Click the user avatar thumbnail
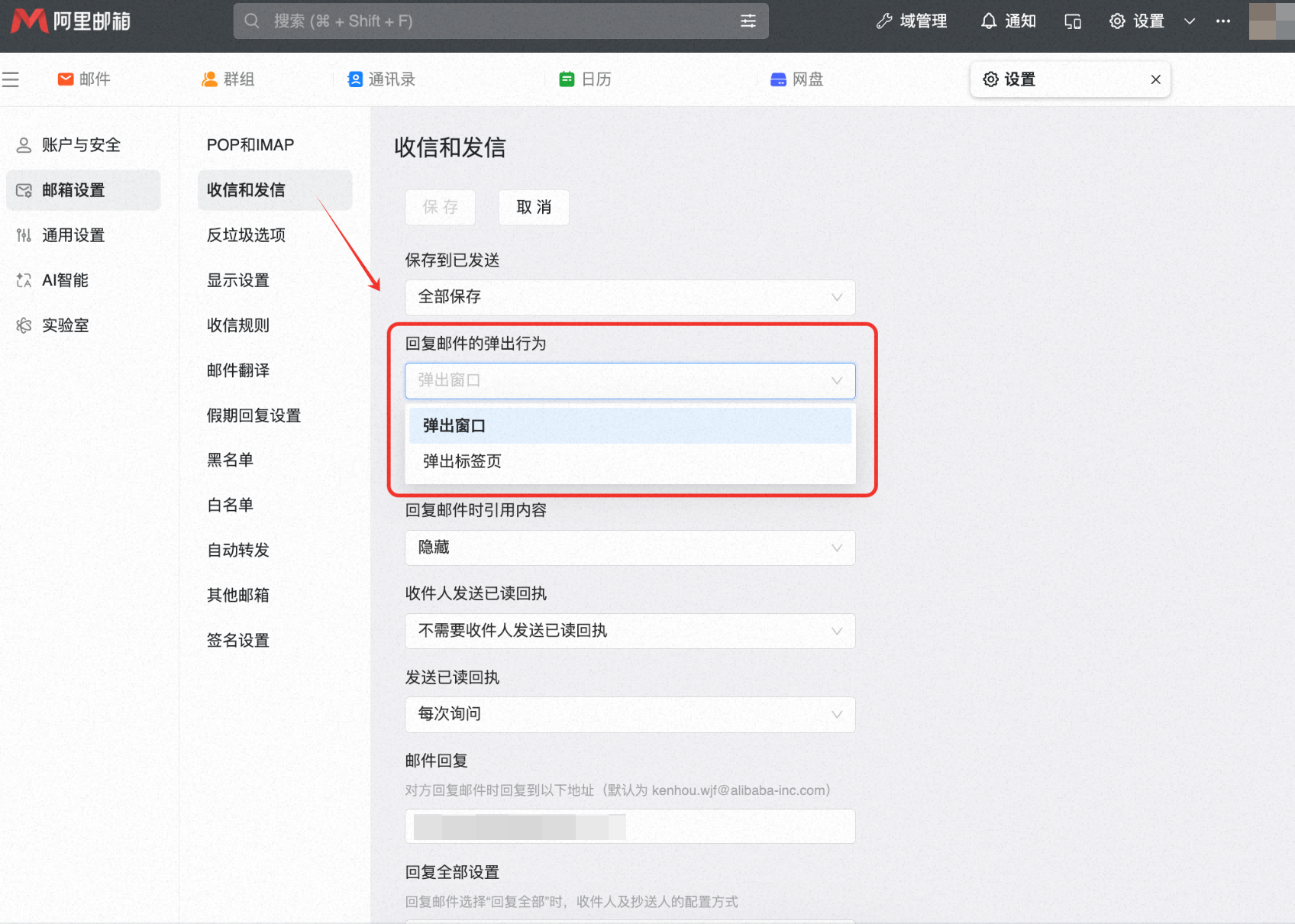This screenshot has width=1295, height=924. click(1271, 21)
